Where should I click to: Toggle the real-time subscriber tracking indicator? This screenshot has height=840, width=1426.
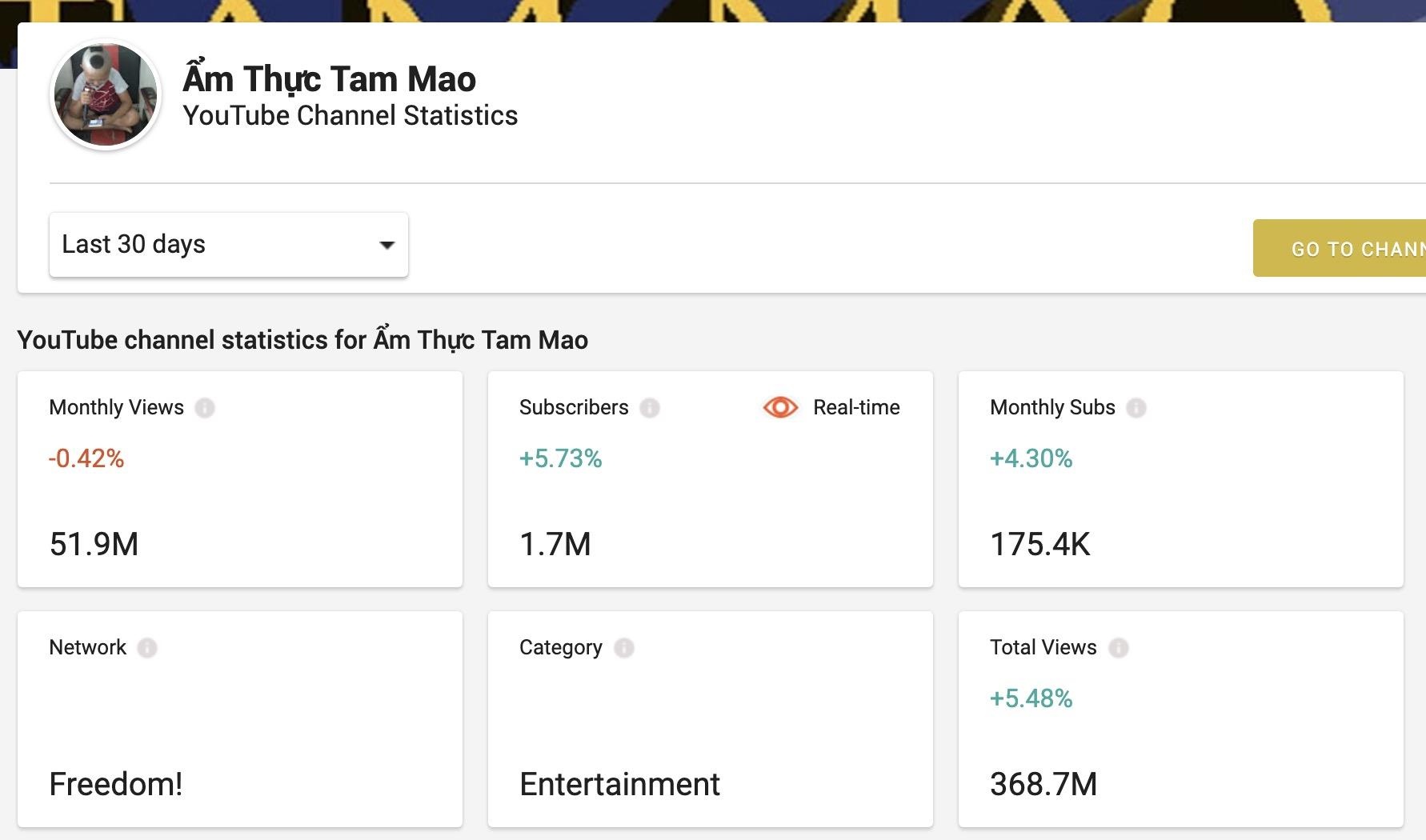(780, 407)
